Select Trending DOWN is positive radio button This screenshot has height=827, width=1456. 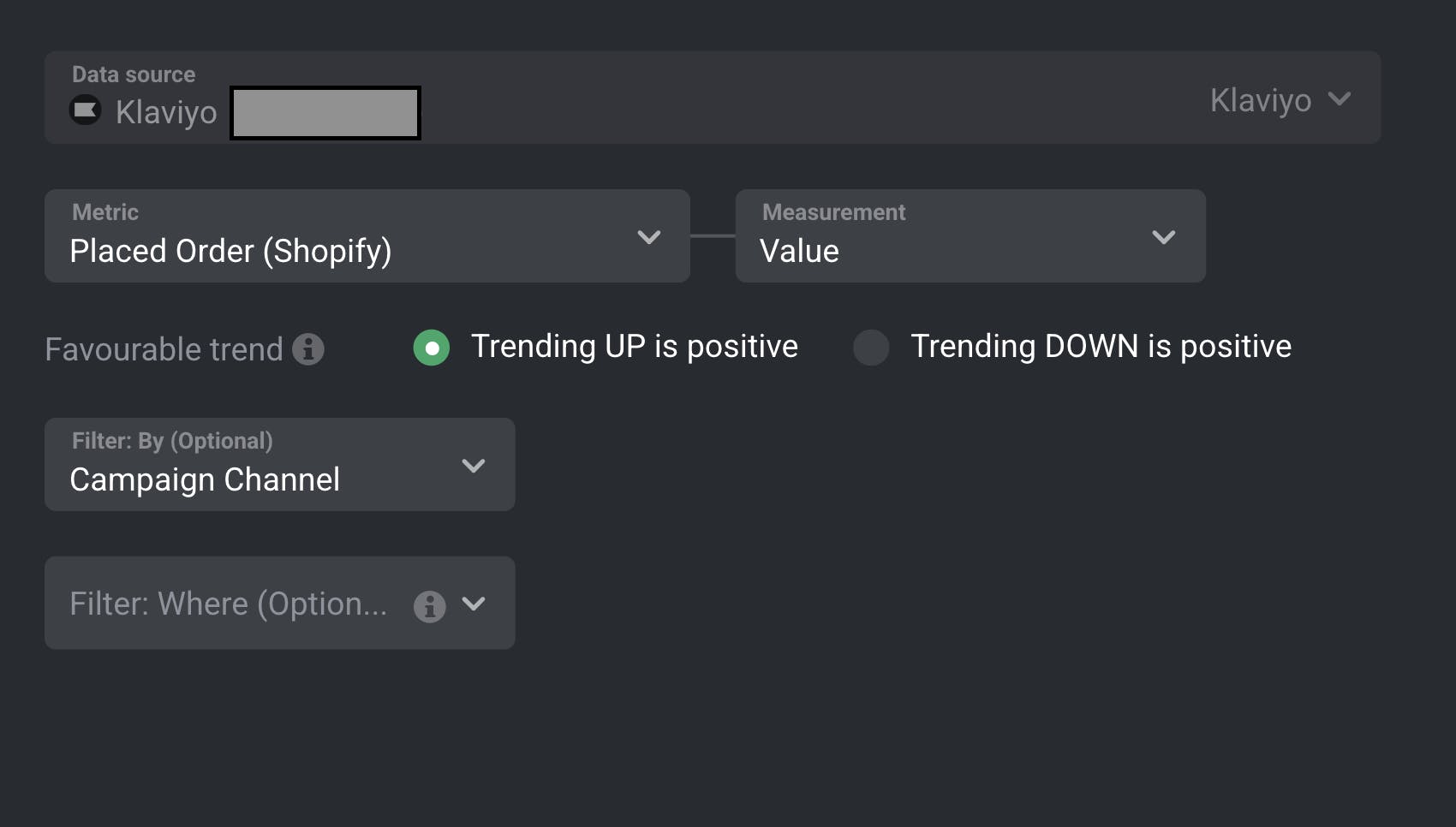tap(871, 348)
